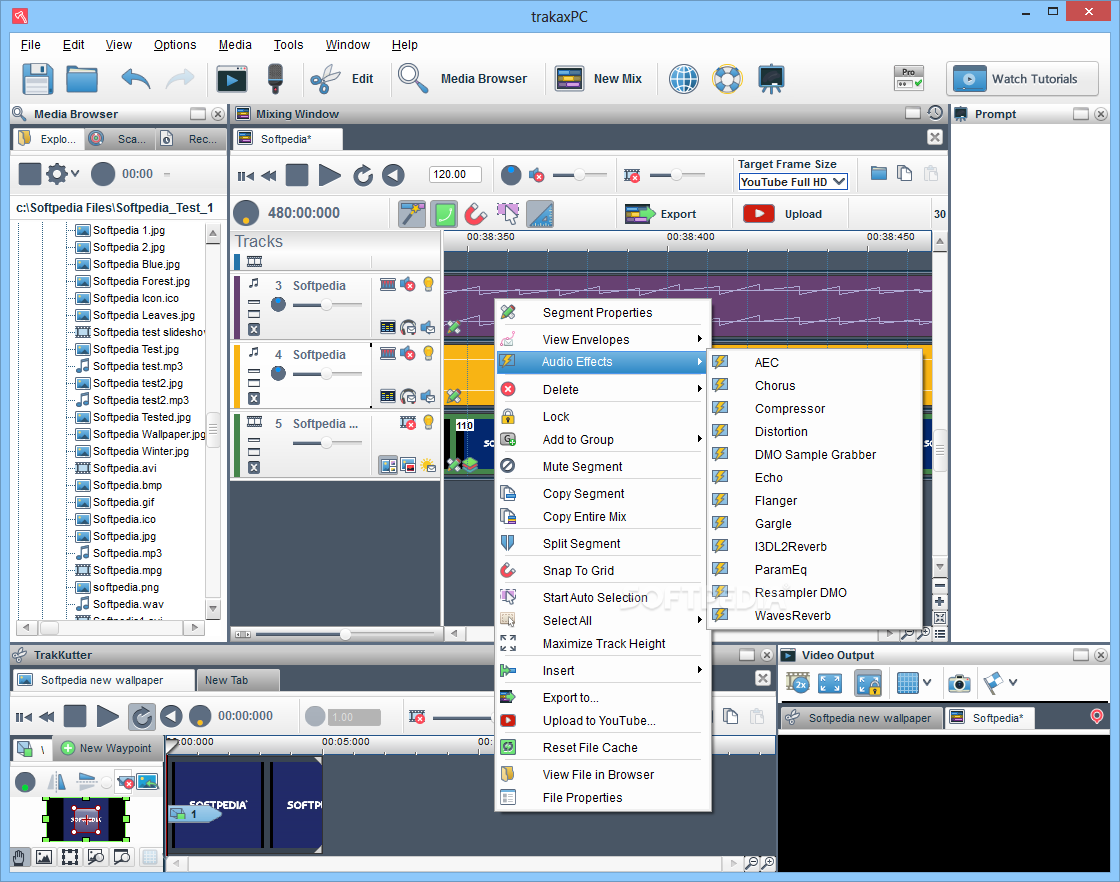Toggle the light bulb on track 5 Softpedia
The height and width of the screenshot is (882, 1120).
[x=429, y=422]
